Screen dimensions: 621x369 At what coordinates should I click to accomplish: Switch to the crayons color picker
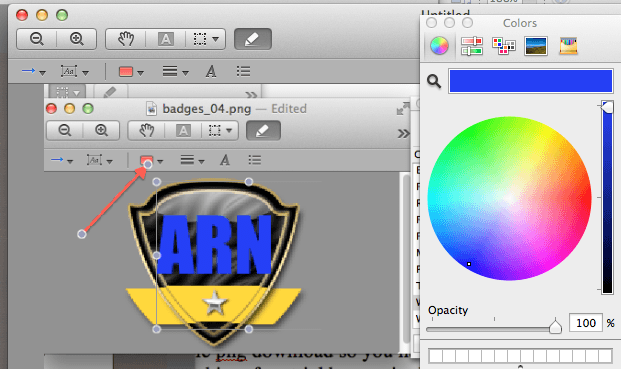click(568, 46)
